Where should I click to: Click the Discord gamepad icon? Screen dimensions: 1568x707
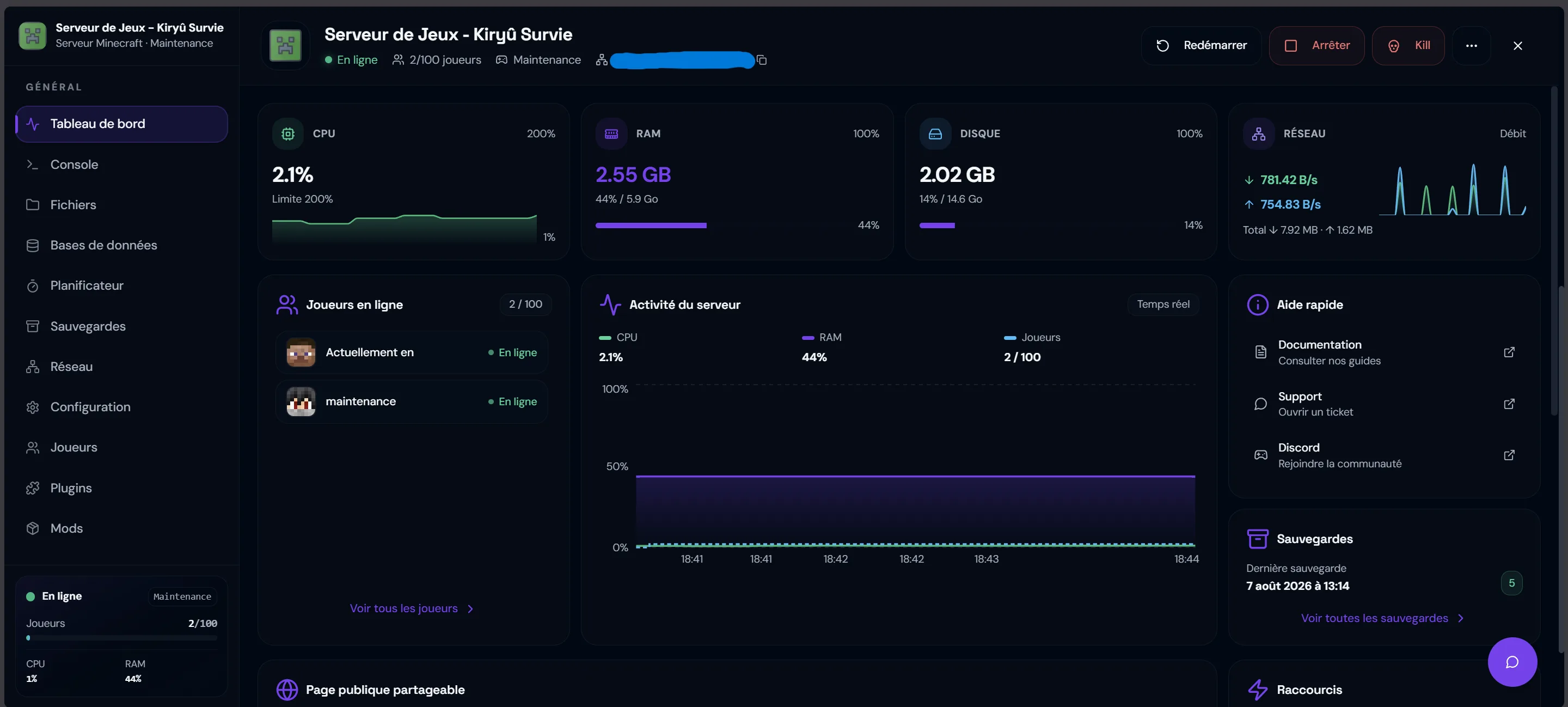click(1260, 455)
